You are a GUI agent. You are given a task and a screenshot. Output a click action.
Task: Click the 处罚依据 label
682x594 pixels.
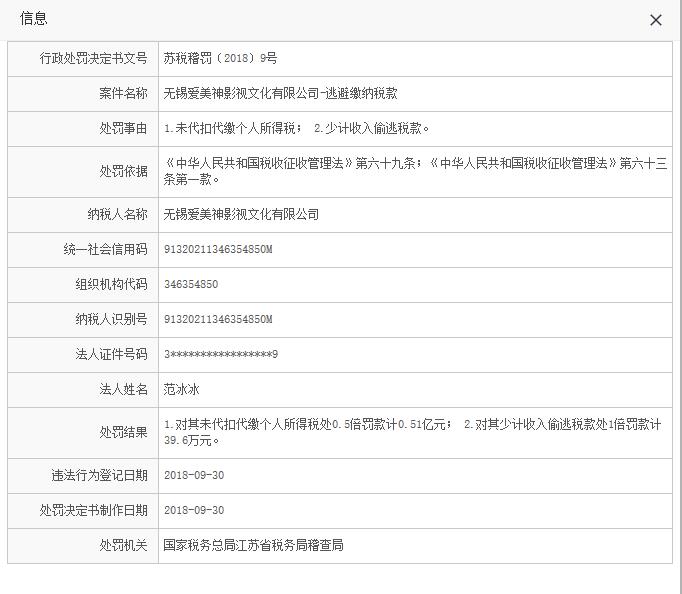(x=124, y=171)
